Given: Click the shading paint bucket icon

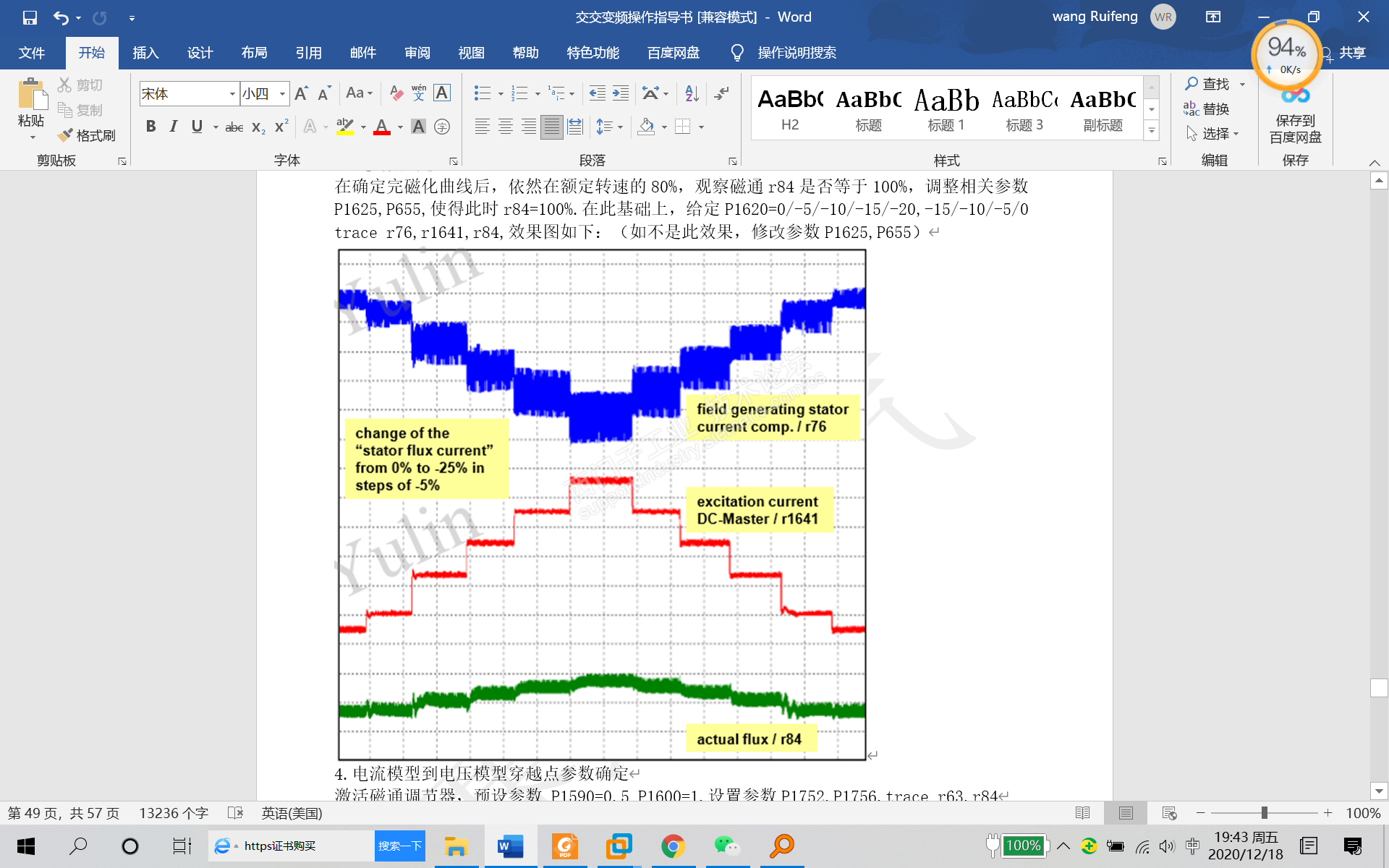Looking at the screenshot, I should (647, 127).
